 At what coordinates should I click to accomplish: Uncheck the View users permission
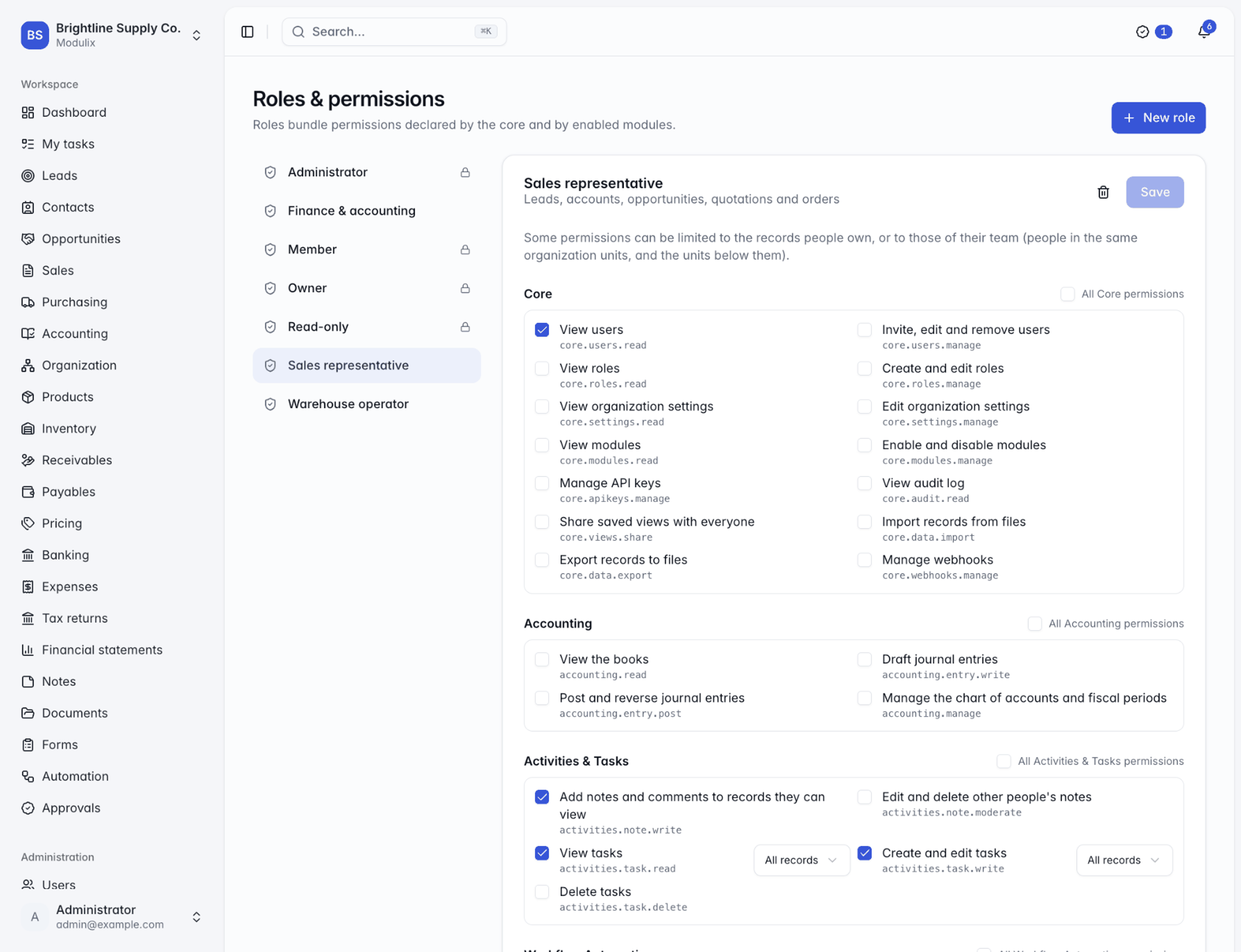542,330
